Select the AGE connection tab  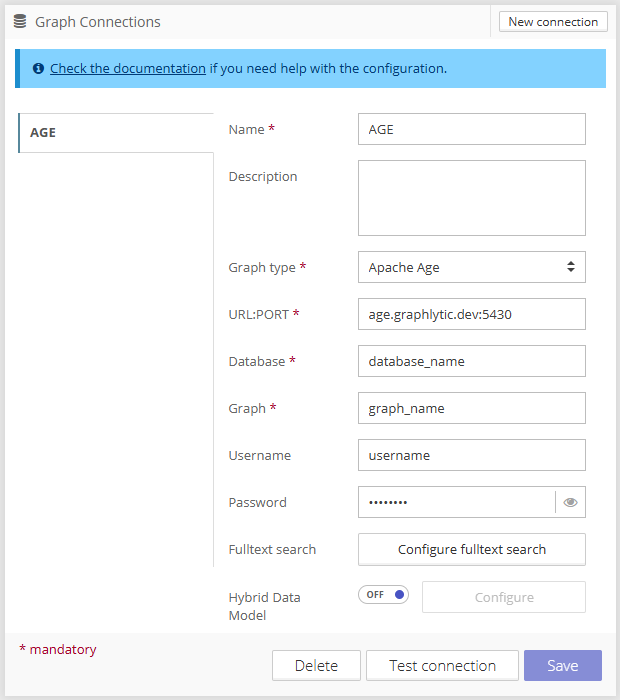coord(116,132)
